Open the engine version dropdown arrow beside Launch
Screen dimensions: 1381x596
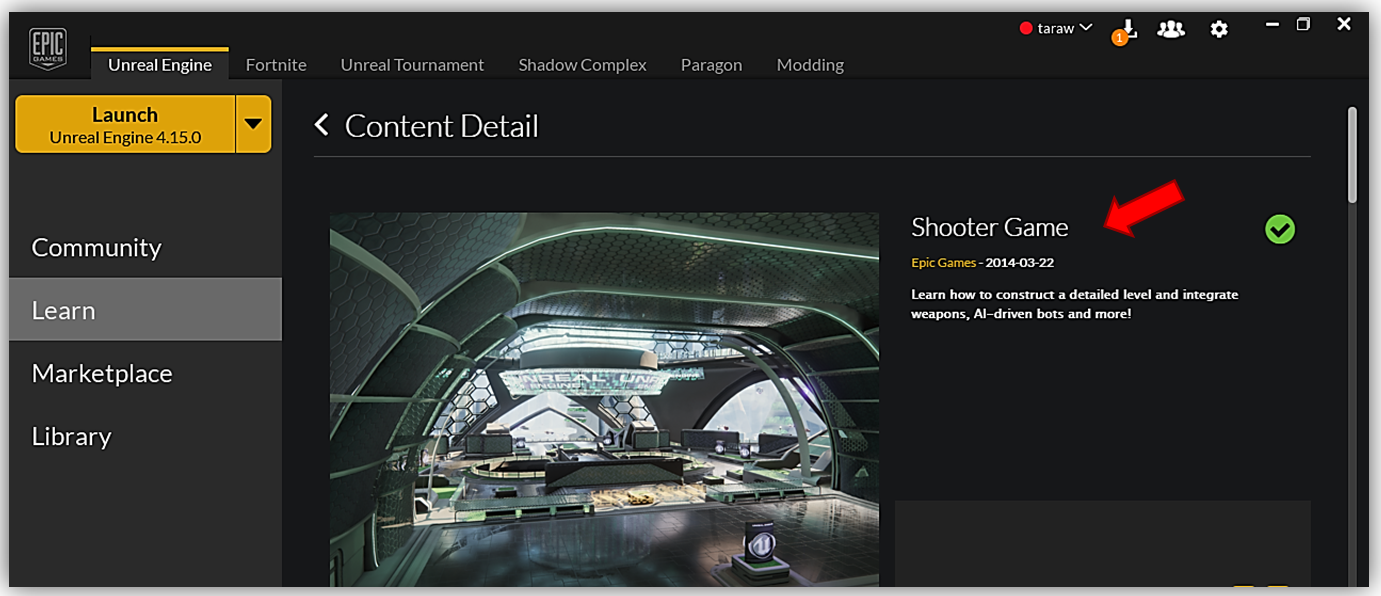(x=253, y=125)
